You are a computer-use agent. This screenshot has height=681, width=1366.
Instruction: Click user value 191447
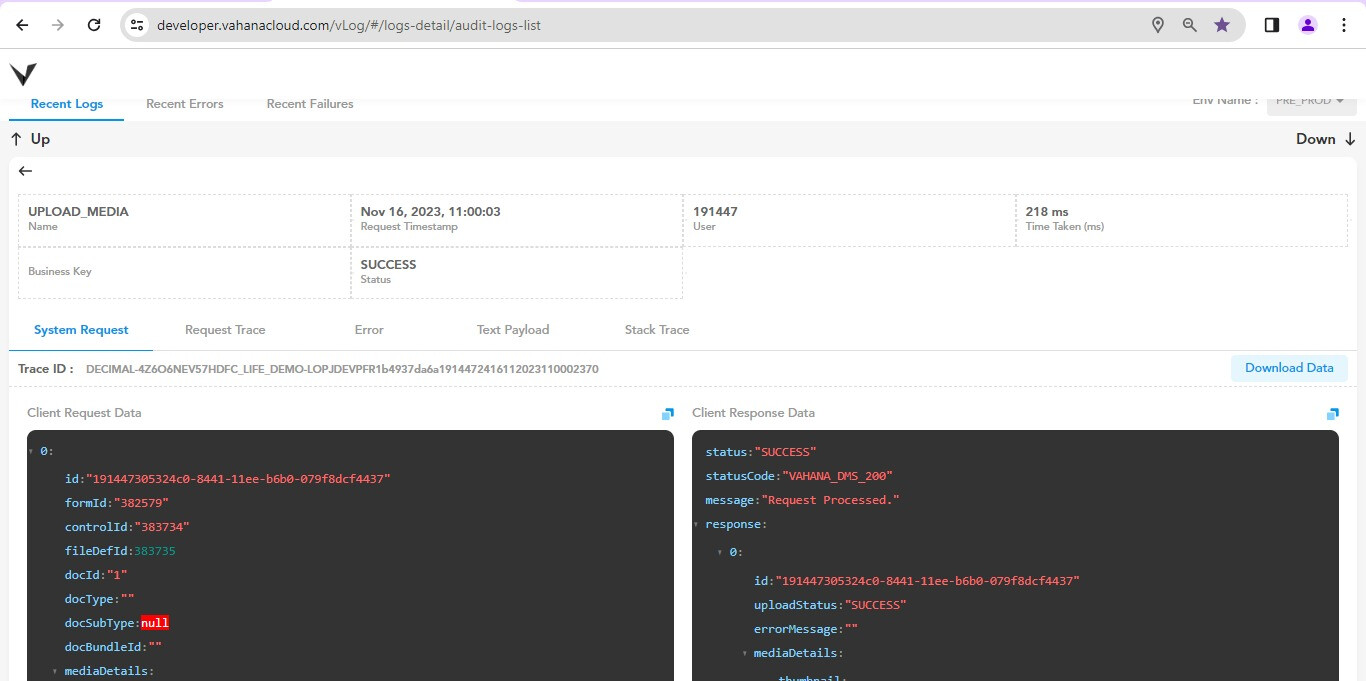pos(715,212)
